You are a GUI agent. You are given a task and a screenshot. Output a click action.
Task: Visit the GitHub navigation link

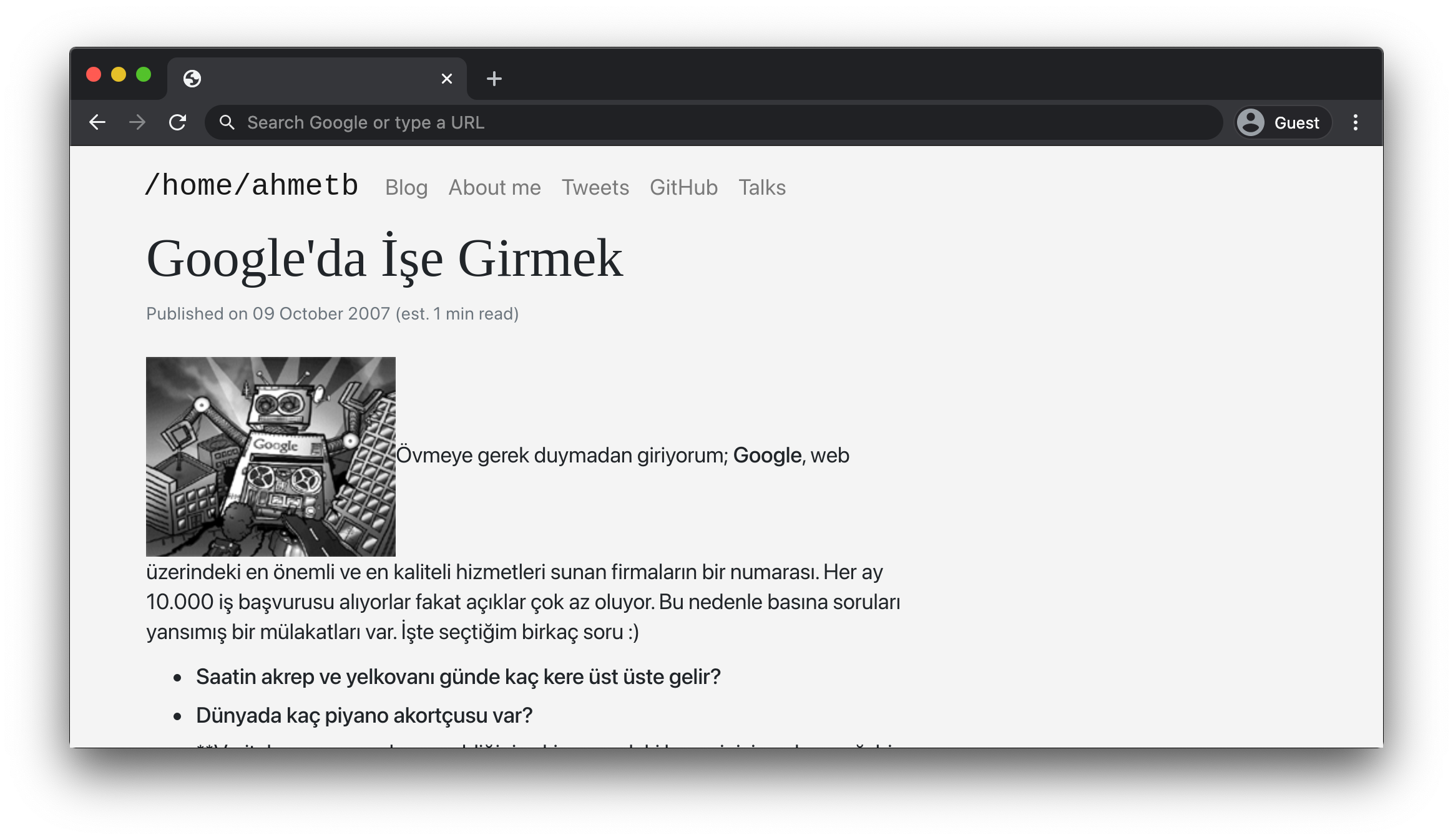[683, 187]
